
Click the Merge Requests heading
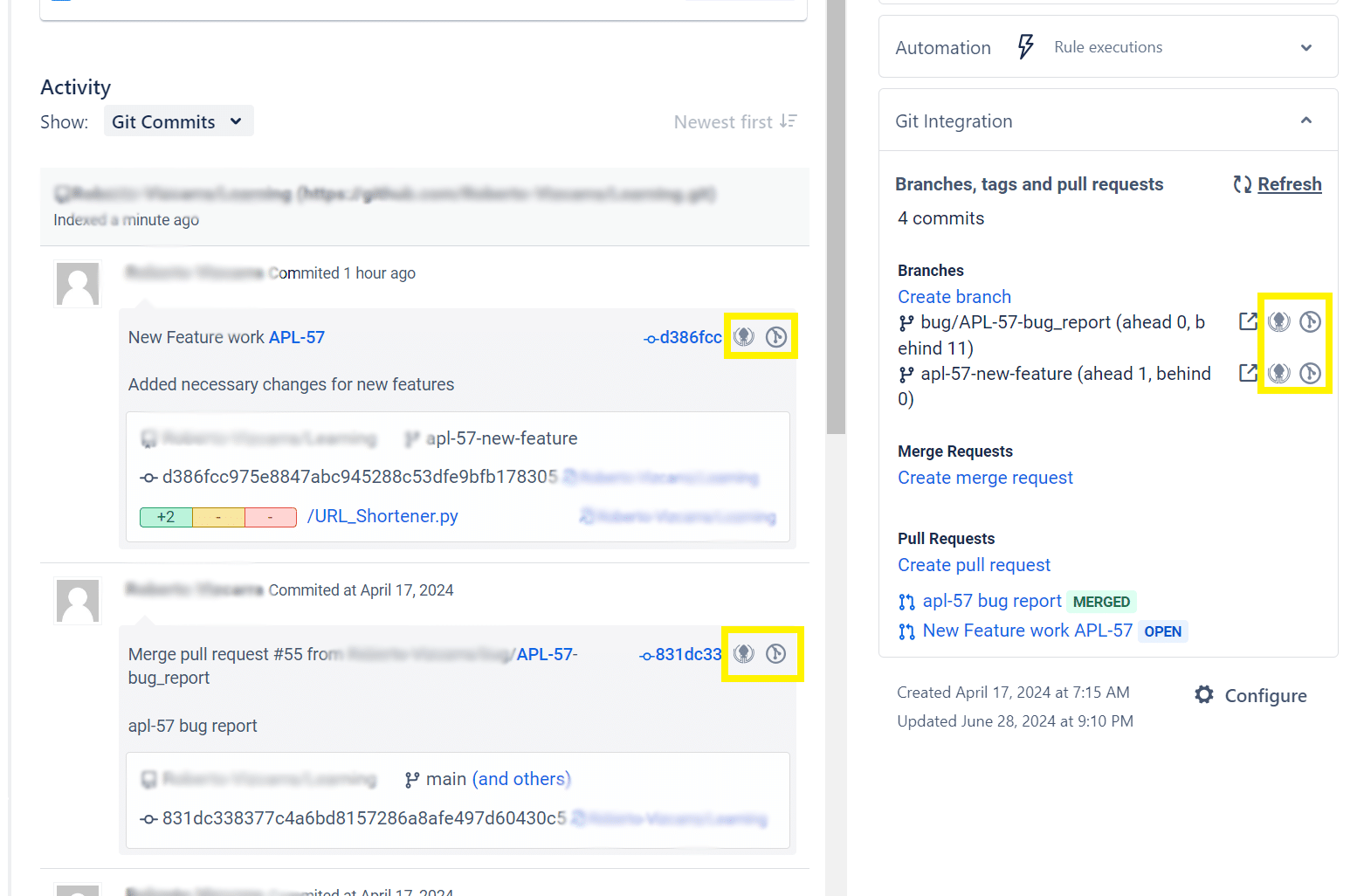click(x=955, y=451)
